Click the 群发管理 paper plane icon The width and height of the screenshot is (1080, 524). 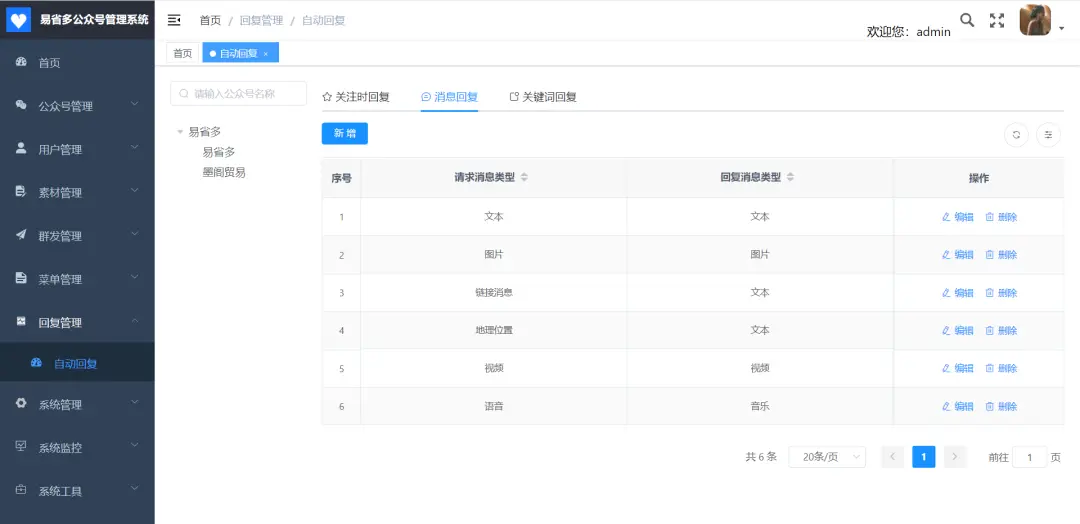coord(21,235)
